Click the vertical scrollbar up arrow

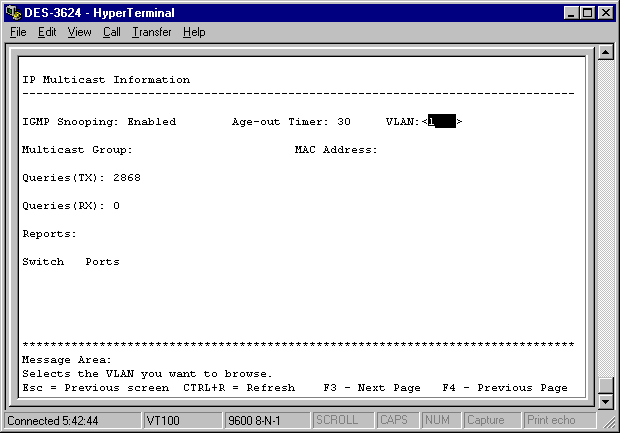click(x=604, y=53)
